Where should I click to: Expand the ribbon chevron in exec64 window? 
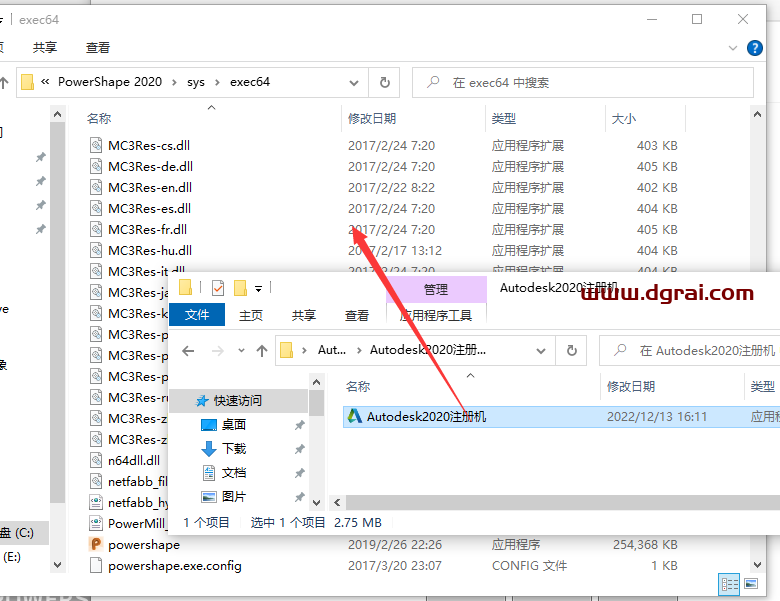733,48
